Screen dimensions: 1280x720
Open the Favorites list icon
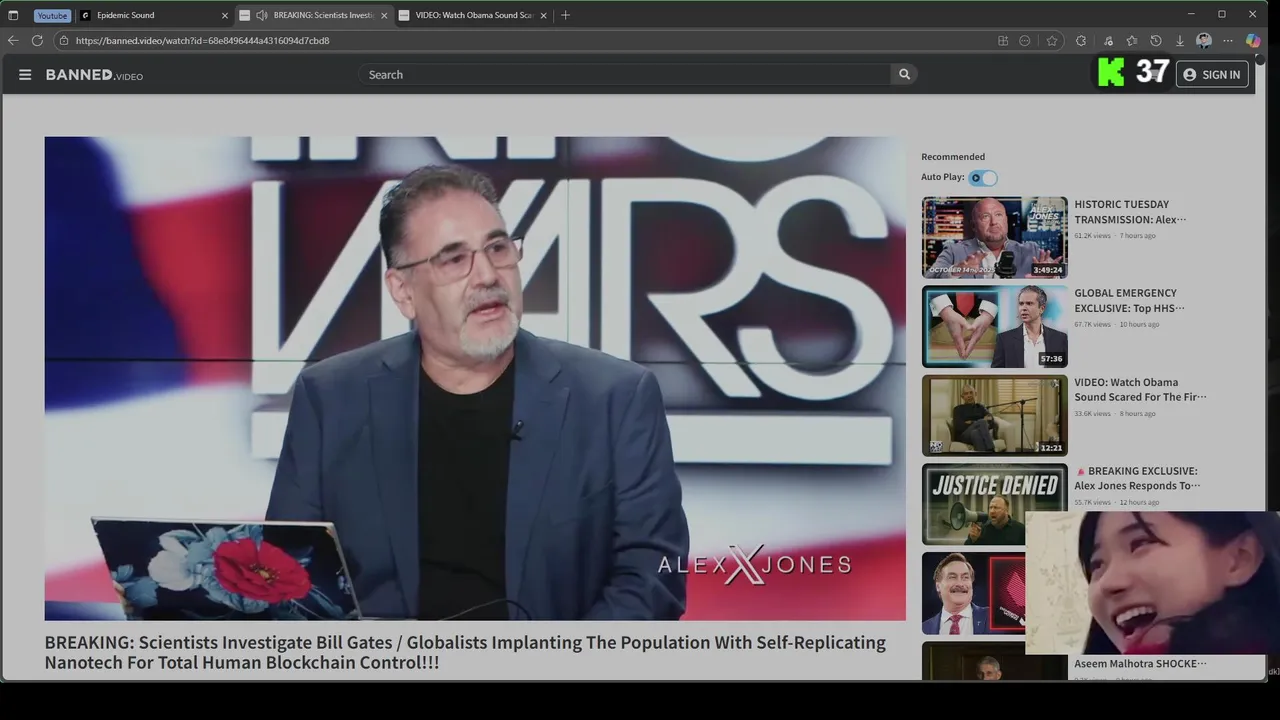tap(1131, 41)
